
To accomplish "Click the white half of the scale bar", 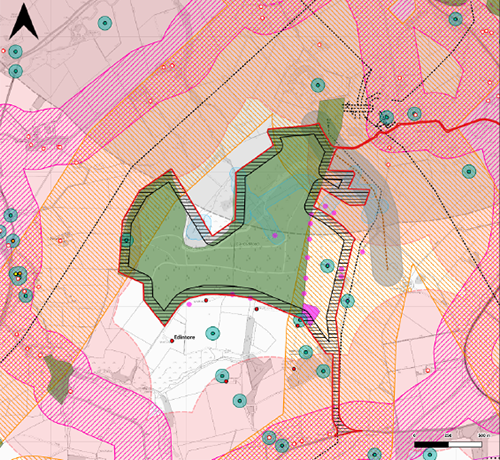I will pyautogui.click(x=465, y=445).
